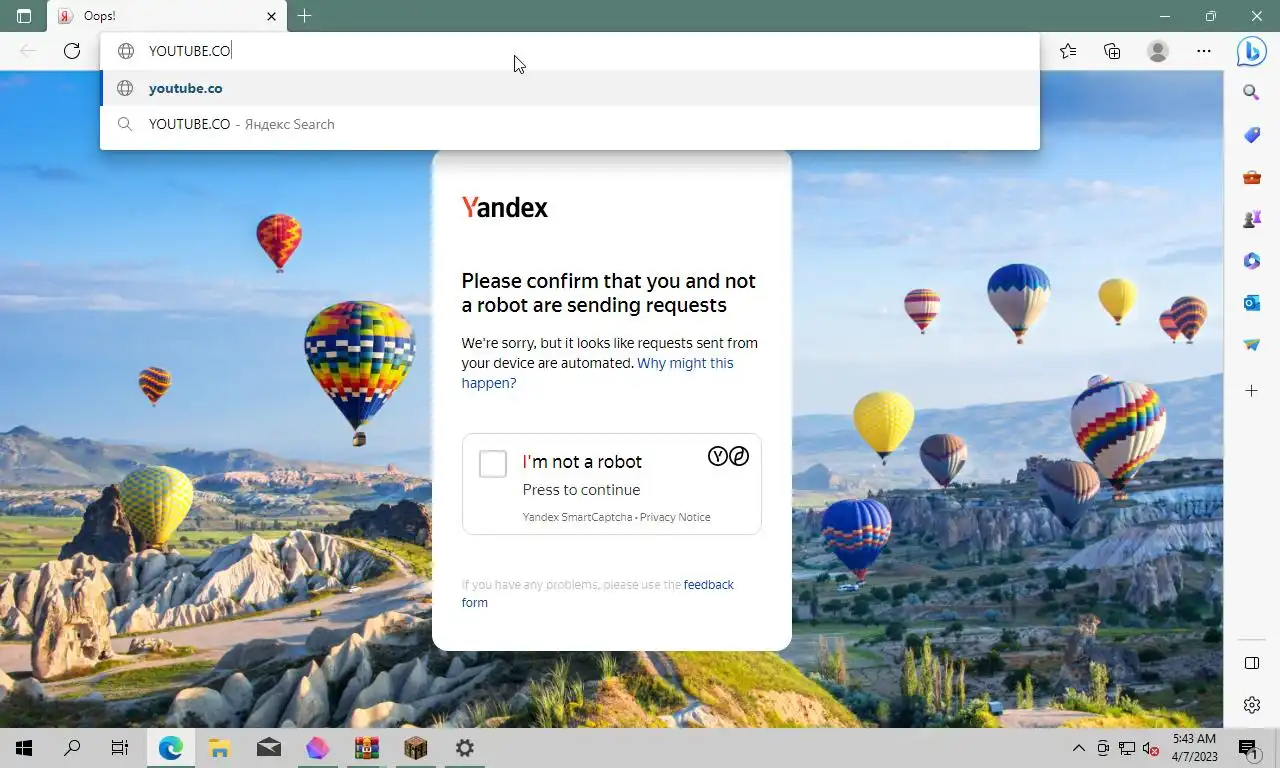Open WinRAR on taskbar
The image size is (1280, 768).
point(367,748)
